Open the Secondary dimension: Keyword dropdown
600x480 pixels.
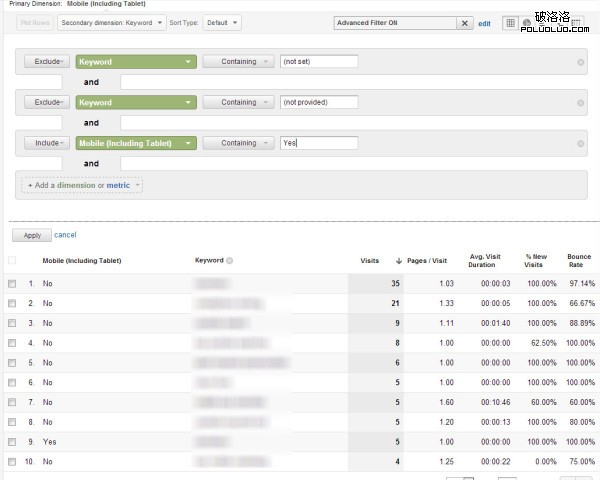tap(112, 22)
